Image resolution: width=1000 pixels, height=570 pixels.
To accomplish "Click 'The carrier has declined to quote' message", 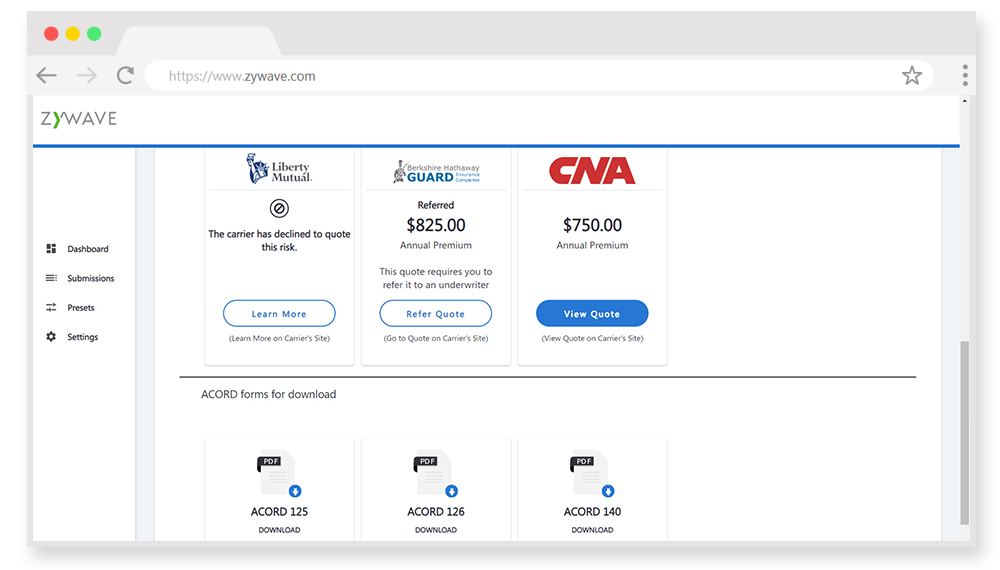I will pyautogui.click(x=279, y=240).
